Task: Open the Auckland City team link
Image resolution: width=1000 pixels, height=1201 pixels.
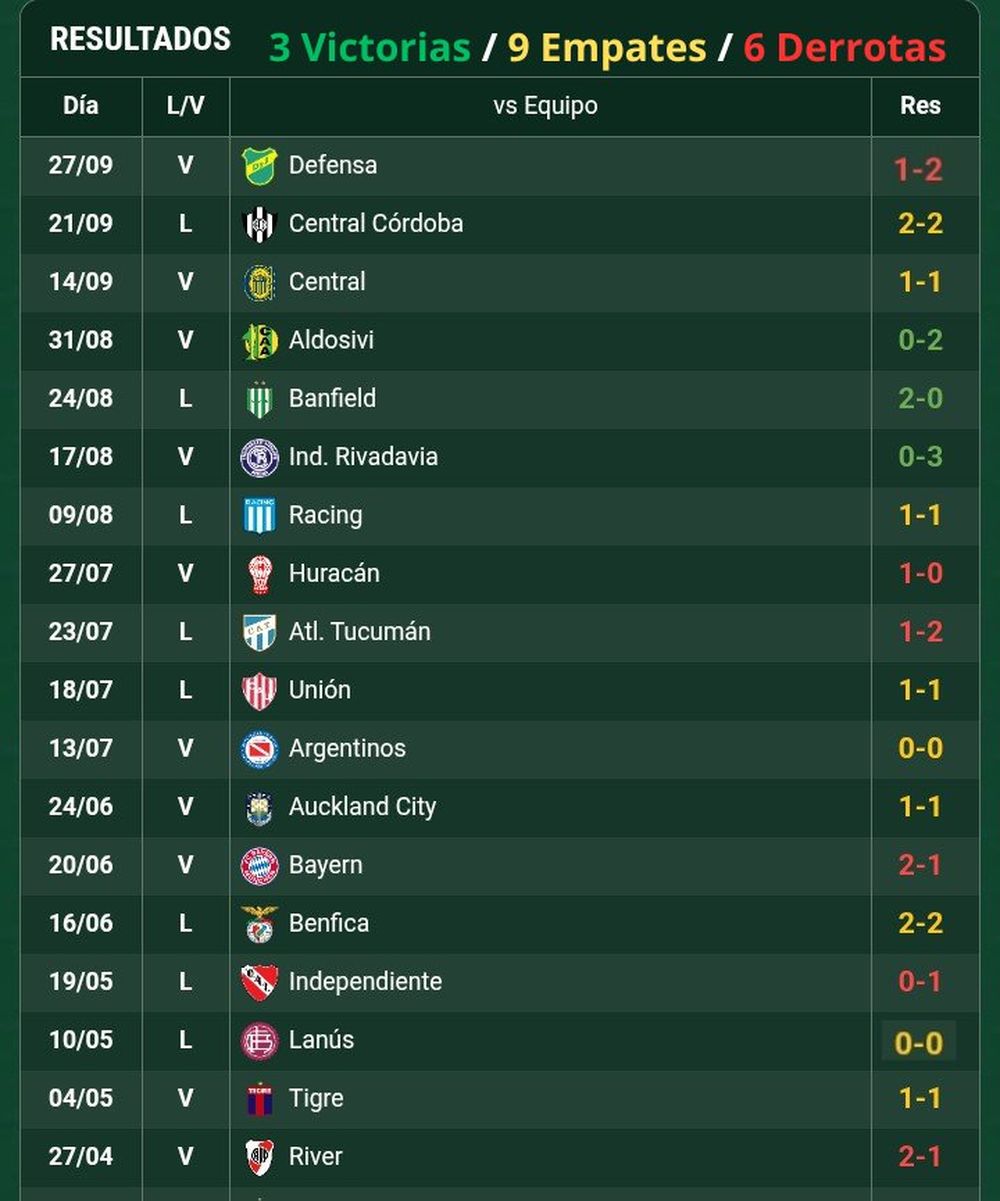Action: (362, 807)
